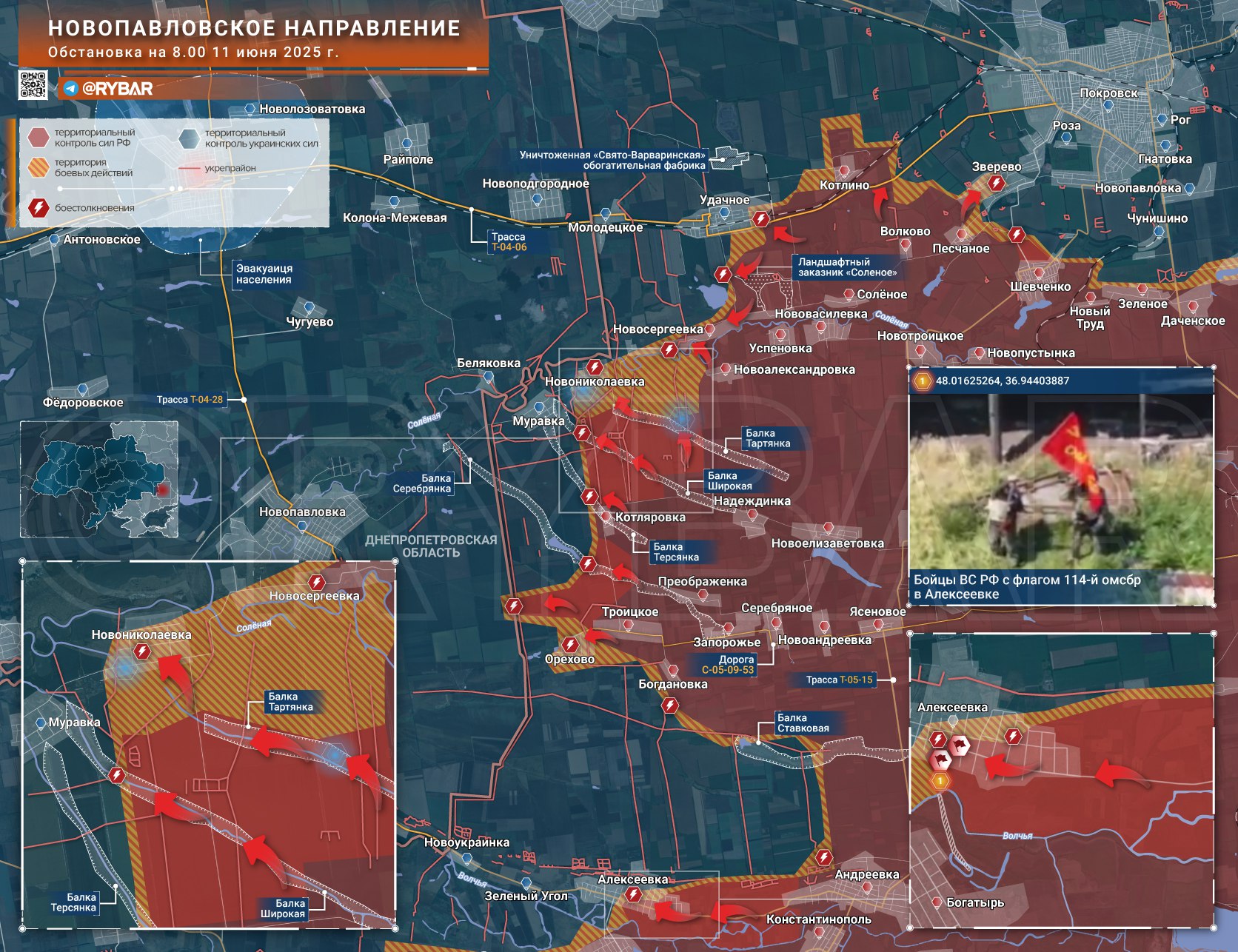The height and width of the screenshot is (952, 1238).
Task: Click the clash marker northwest of Андреевка
Action: click(x=823, y=857)
